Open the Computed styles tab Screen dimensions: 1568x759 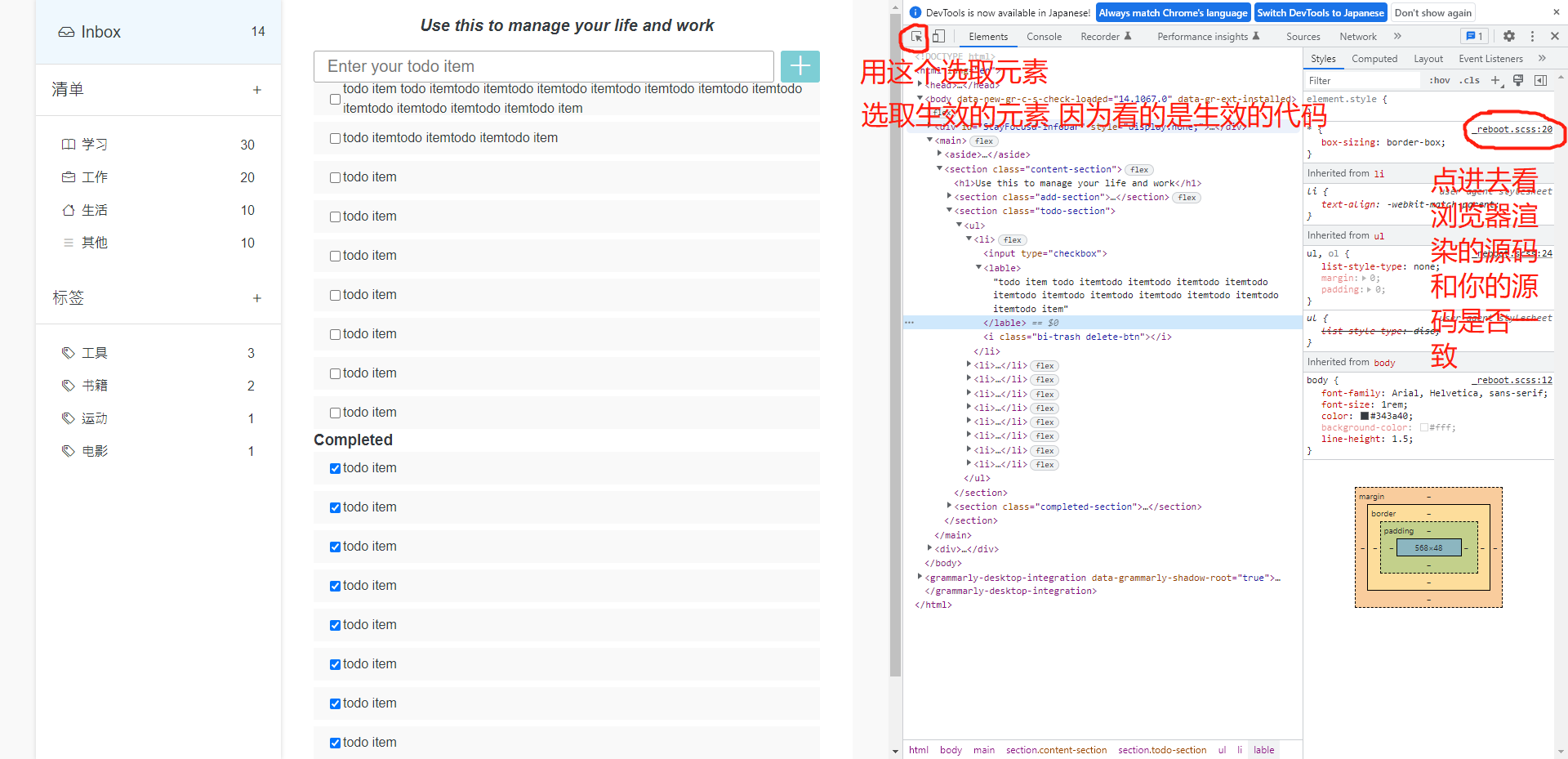point(1374,59)
